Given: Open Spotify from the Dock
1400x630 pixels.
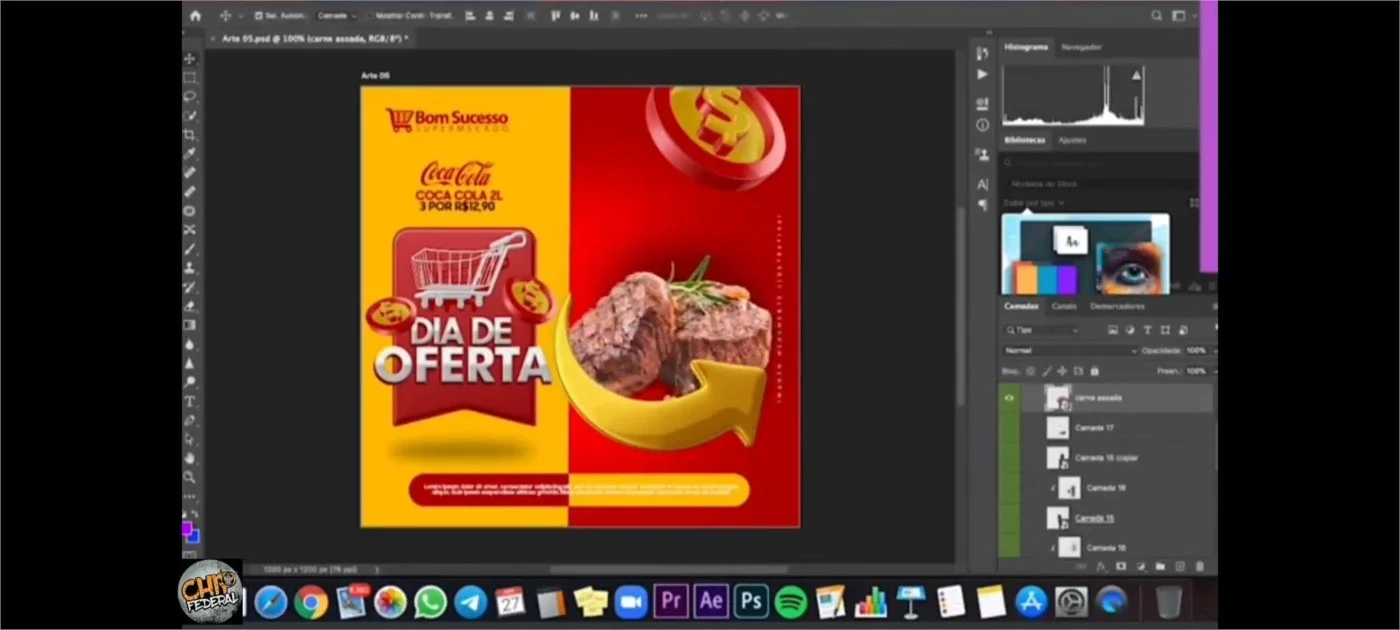Looking at the screenshot, I should pos(791,601).
